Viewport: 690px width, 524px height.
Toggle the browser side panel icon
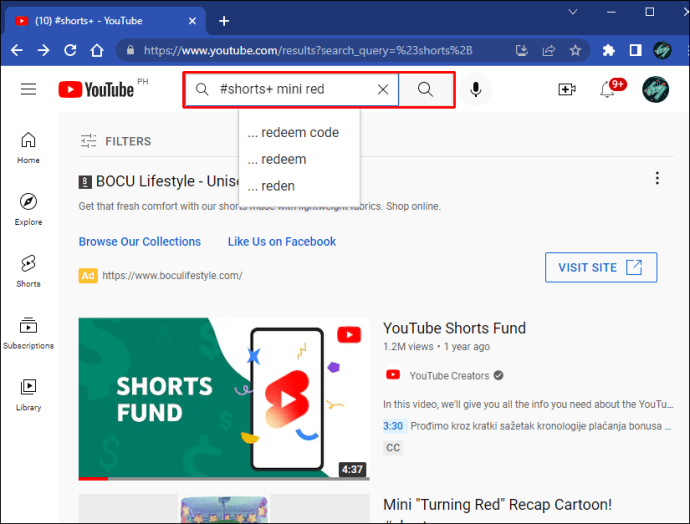pyautogui.click(x=635, y=50)
